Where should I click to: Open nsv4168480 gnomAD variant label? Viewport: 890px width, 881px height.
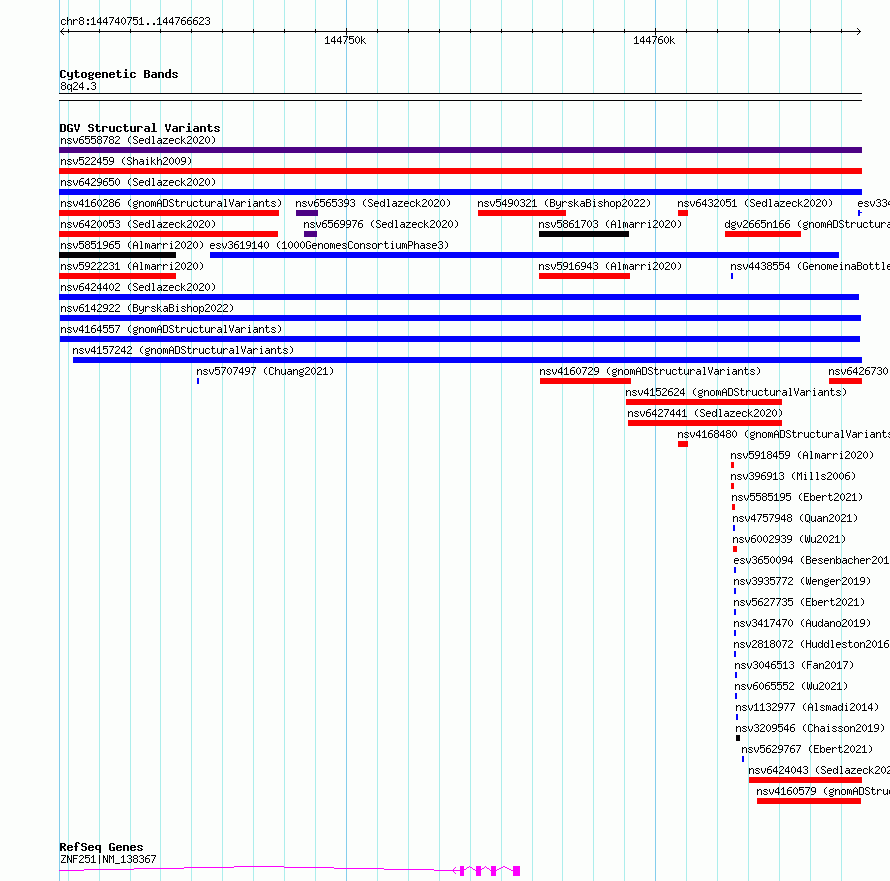point(783,434)
